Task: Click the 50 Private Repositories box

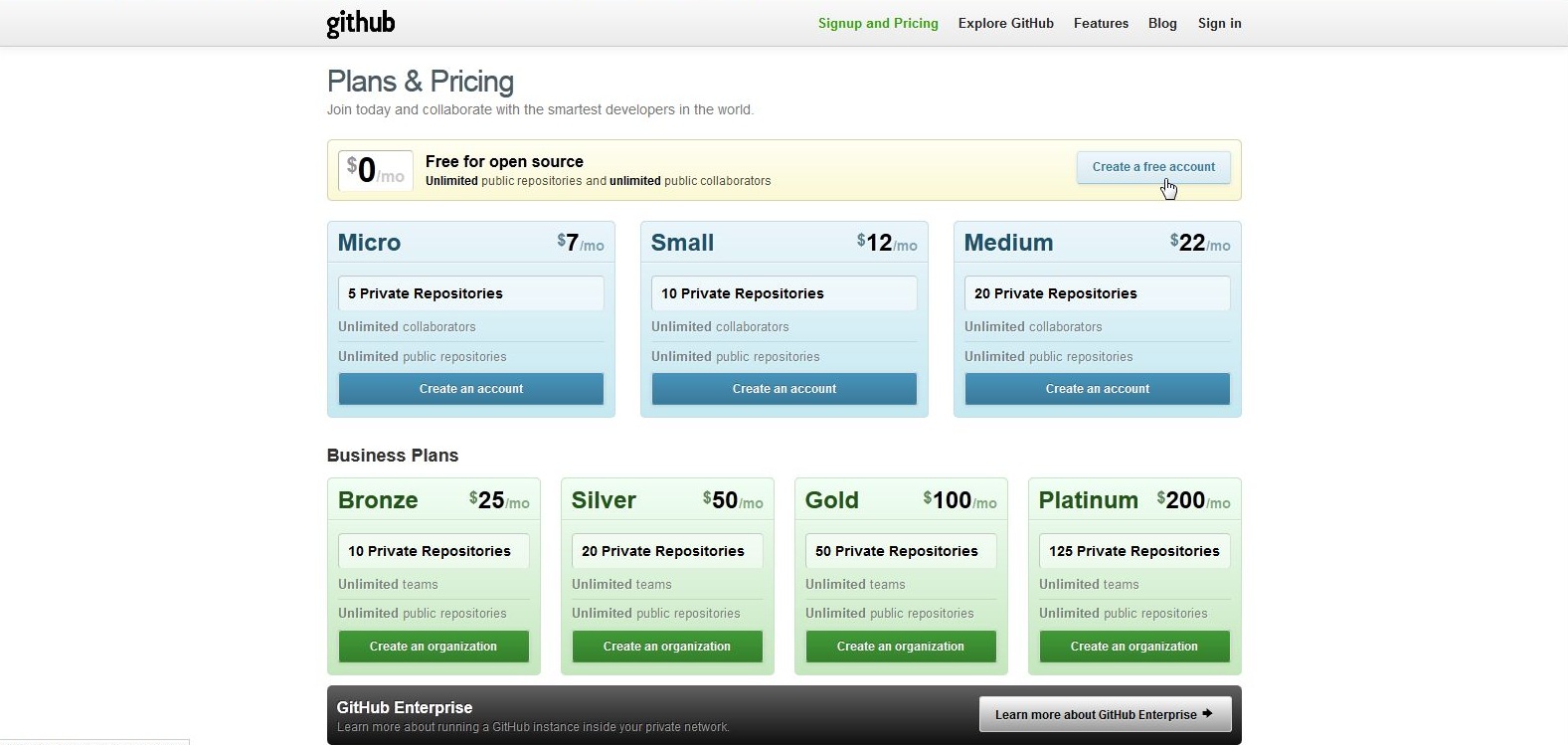Action: click(x=901, y=551)
